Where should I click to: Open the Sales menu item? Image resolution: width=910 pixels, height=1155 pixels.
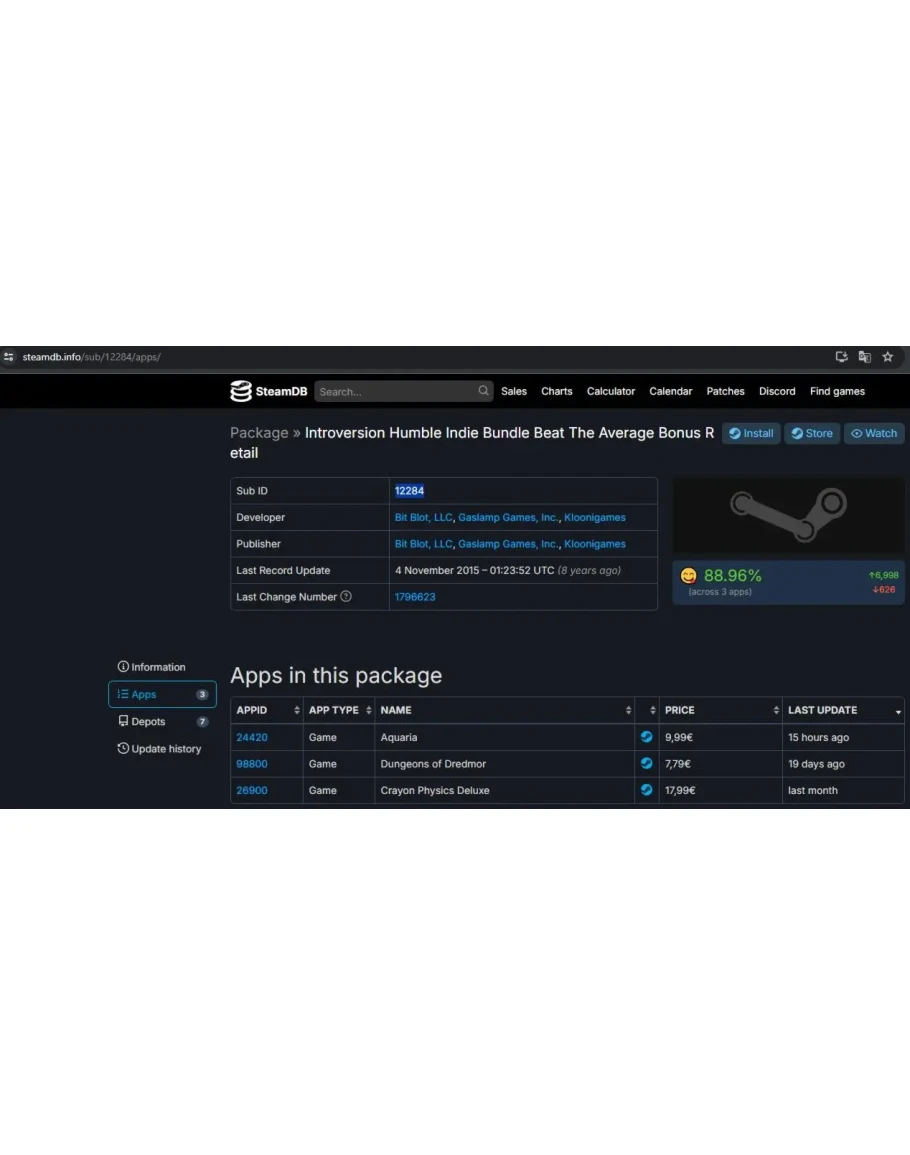click(514, 391)
